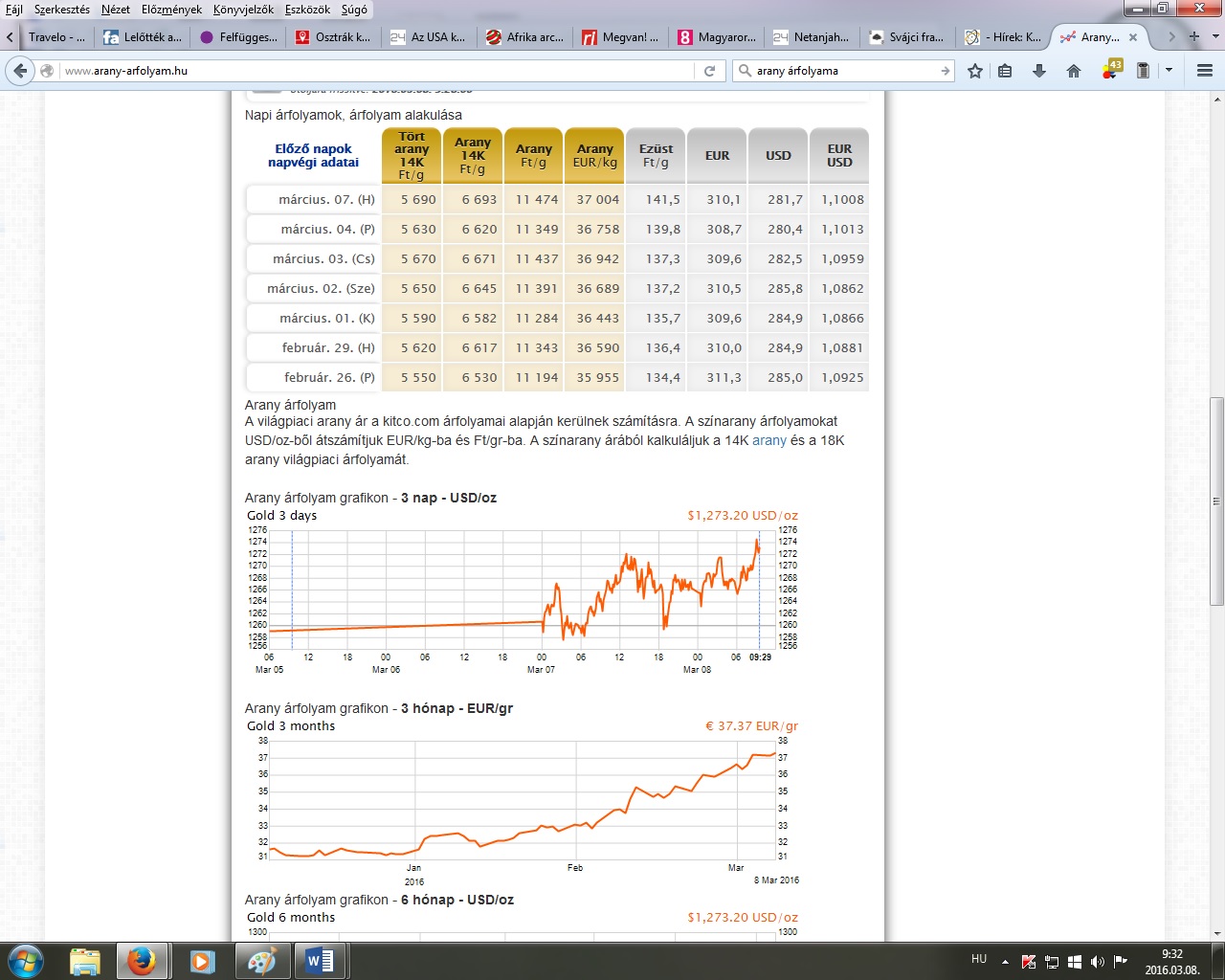Follow the 'arany' link in the description
The width and height of the screenshot is (1225, 980).
(x=768, y=440)
